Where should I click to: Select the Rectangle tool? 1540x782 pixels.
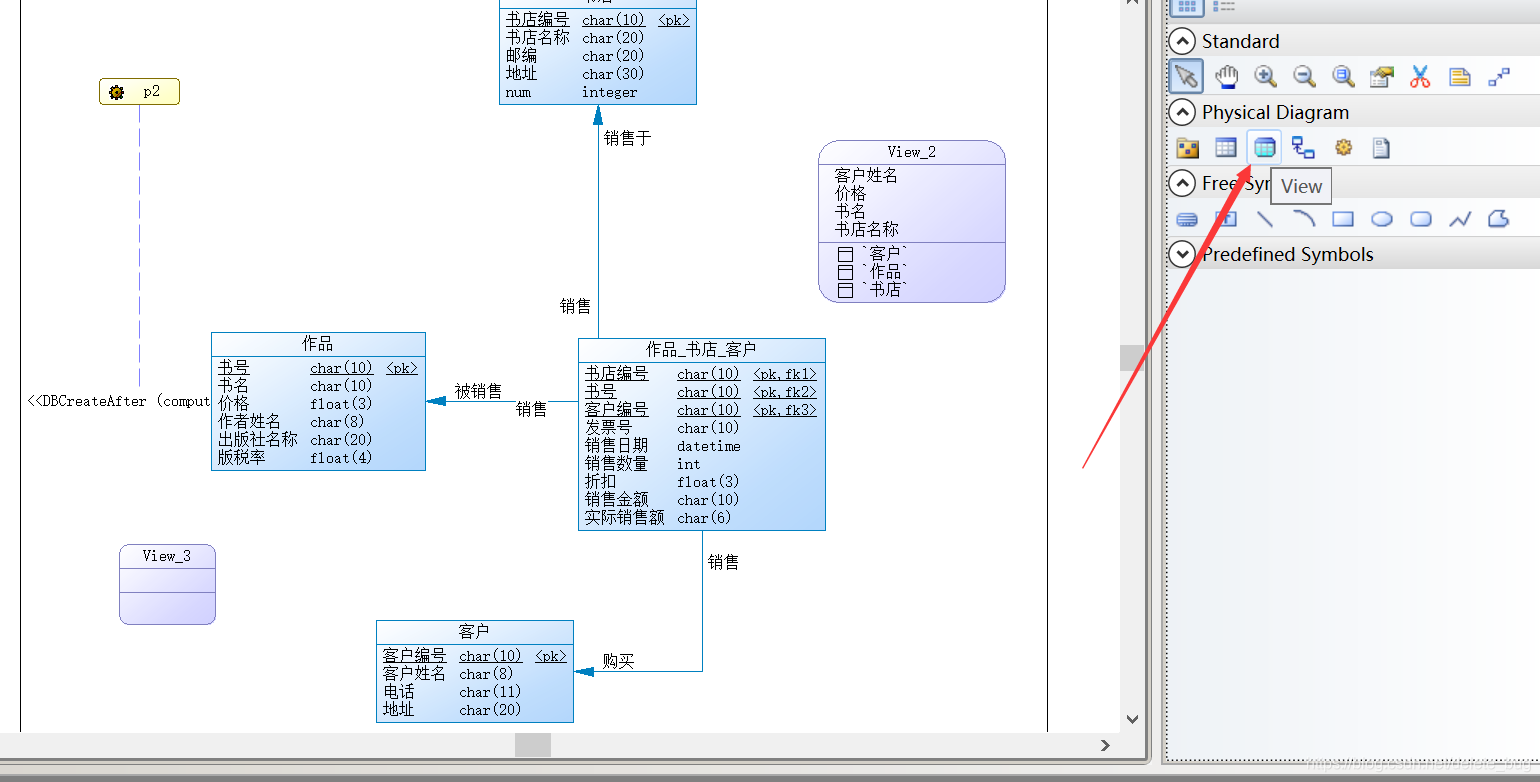[1343, 219]
